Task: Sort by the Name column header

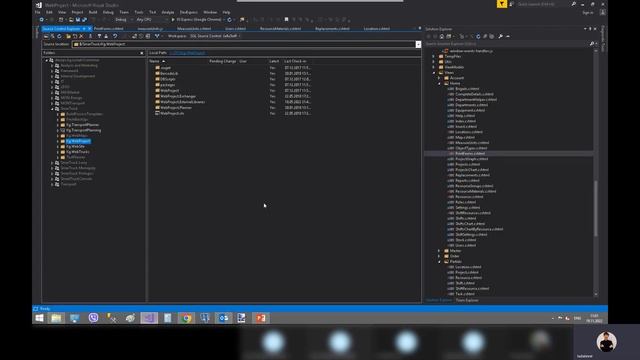Action: (154, 61)
